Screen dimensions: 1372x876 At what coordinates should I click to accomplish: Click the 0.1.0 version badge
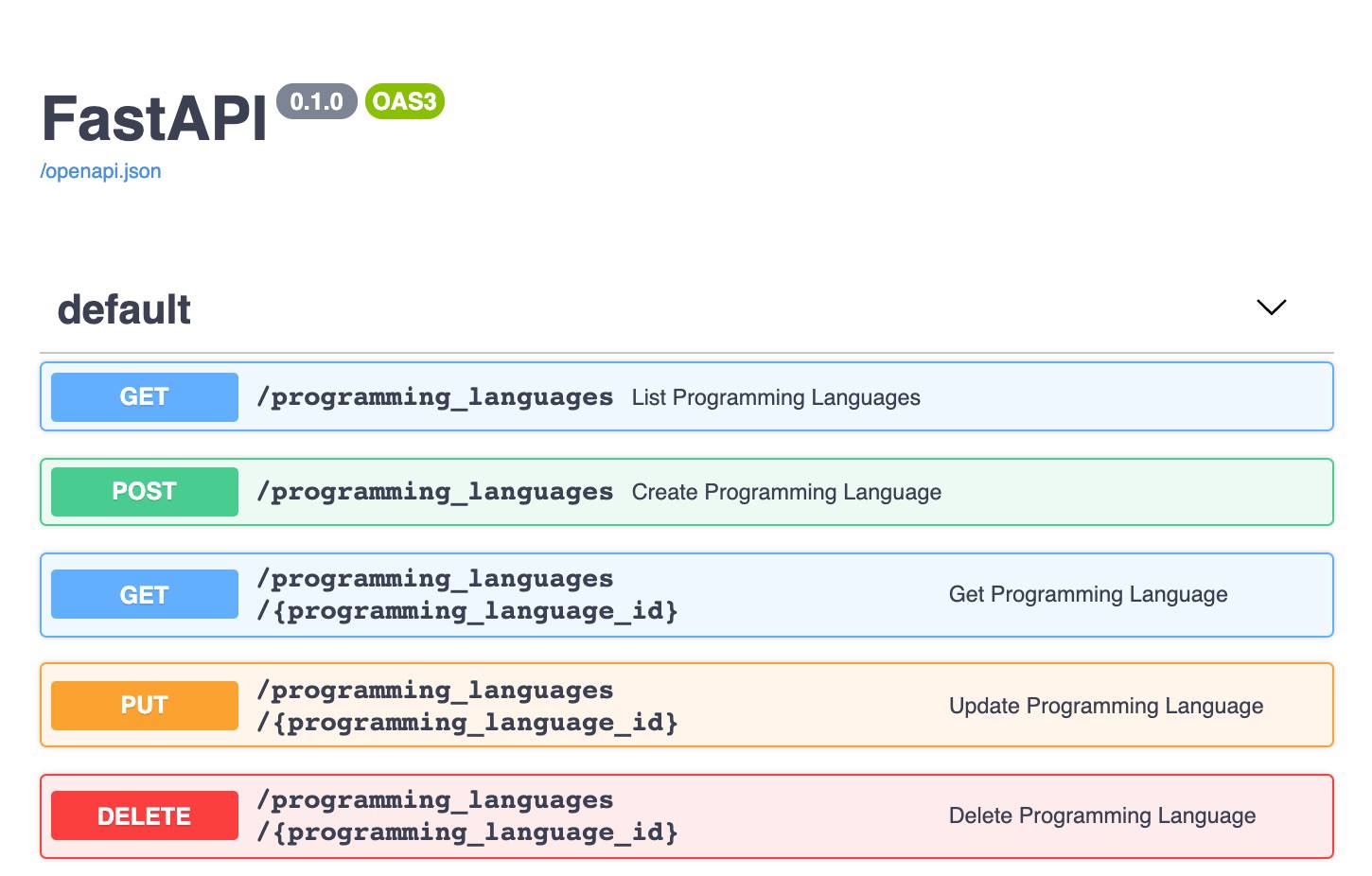(319, 101)
